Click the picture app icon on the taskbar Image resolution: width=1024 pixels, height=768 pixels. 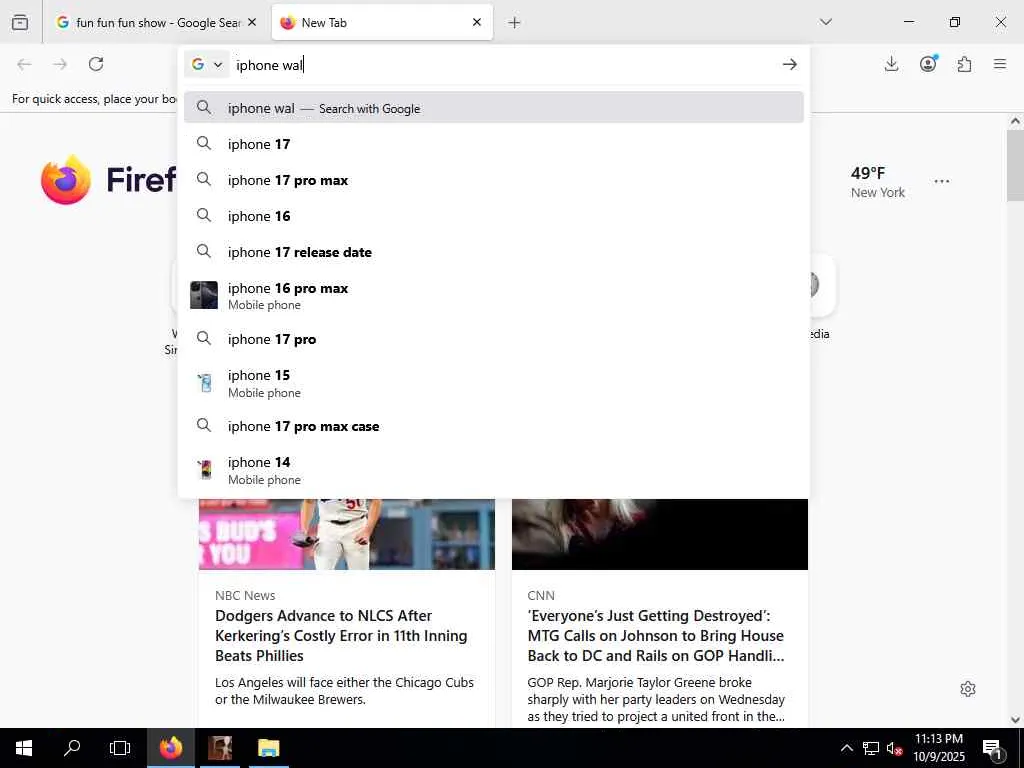point(219,748)
